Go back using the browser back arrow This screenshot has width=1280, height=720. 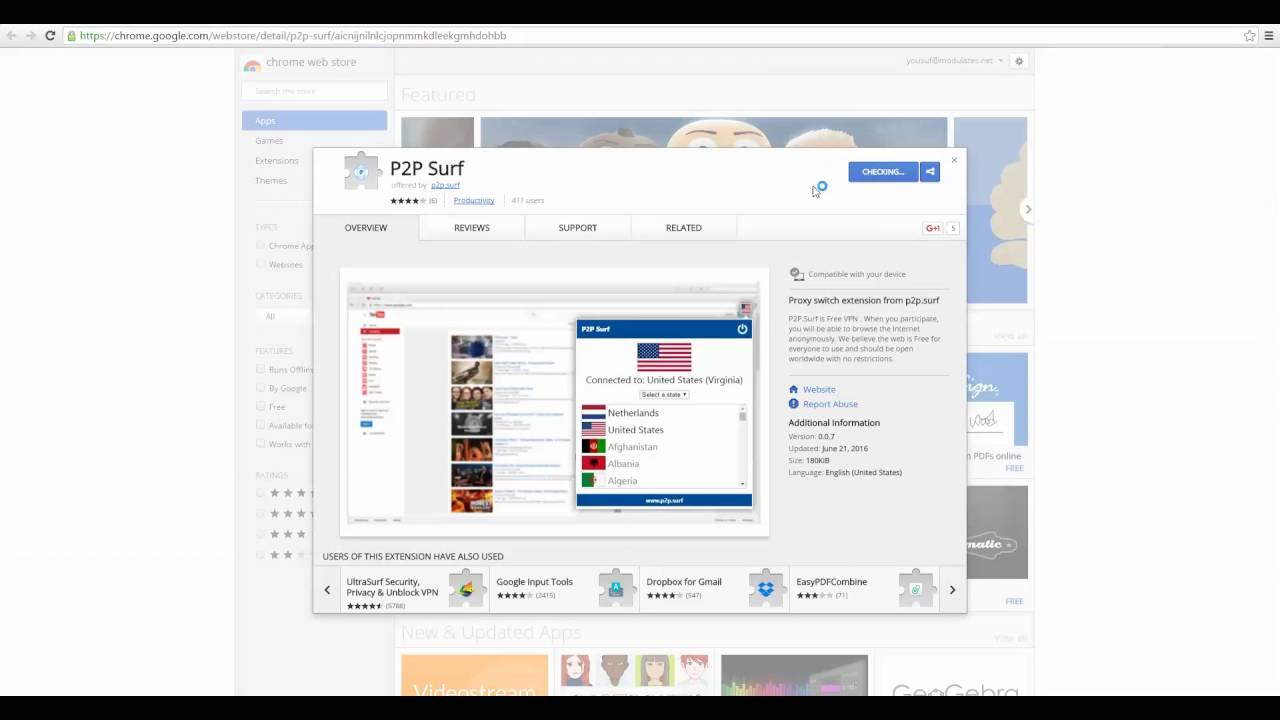[x=11, y=35]
